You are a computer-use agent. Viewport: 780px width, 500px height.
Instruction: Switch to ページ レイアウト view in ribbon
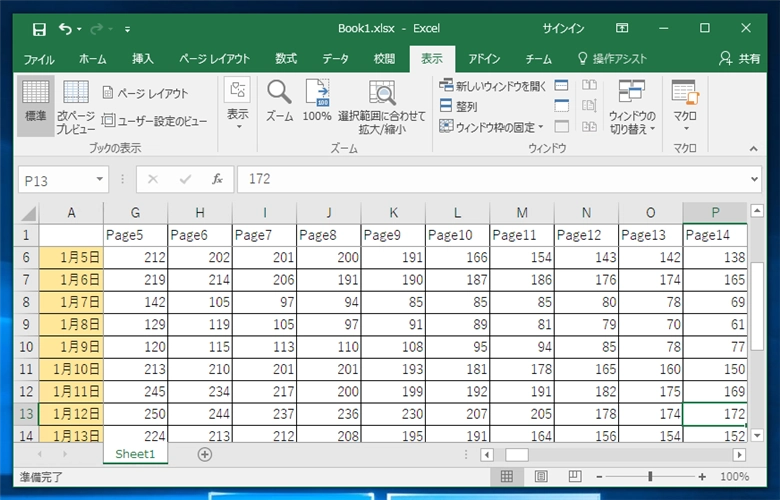[145, 93]
